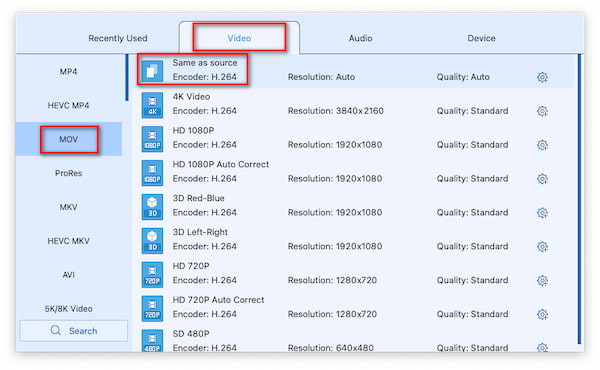Click the 4K Video preset icon
The width and height of the screenshot is (600, 370).
pyautogui.click(x=152, y=105)
